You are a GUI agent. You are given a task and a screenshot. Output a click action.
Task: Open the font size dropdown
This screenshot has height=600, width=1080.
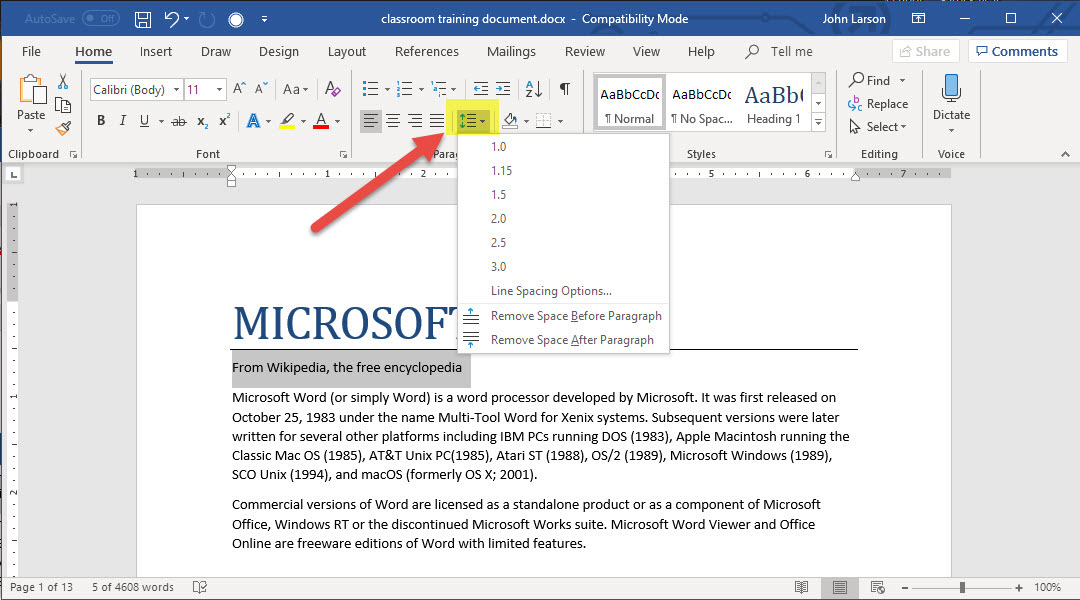coord(220,90)
